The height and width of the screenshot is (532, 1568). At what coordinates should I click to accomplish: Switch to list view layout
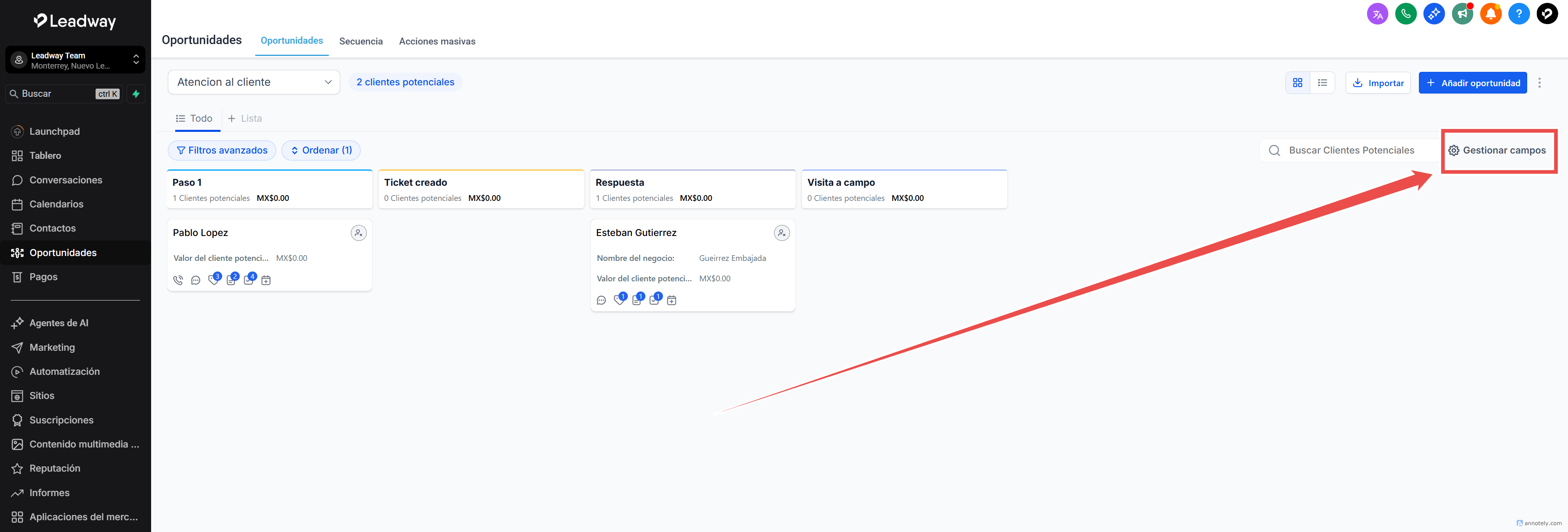tap(1322, 83)
